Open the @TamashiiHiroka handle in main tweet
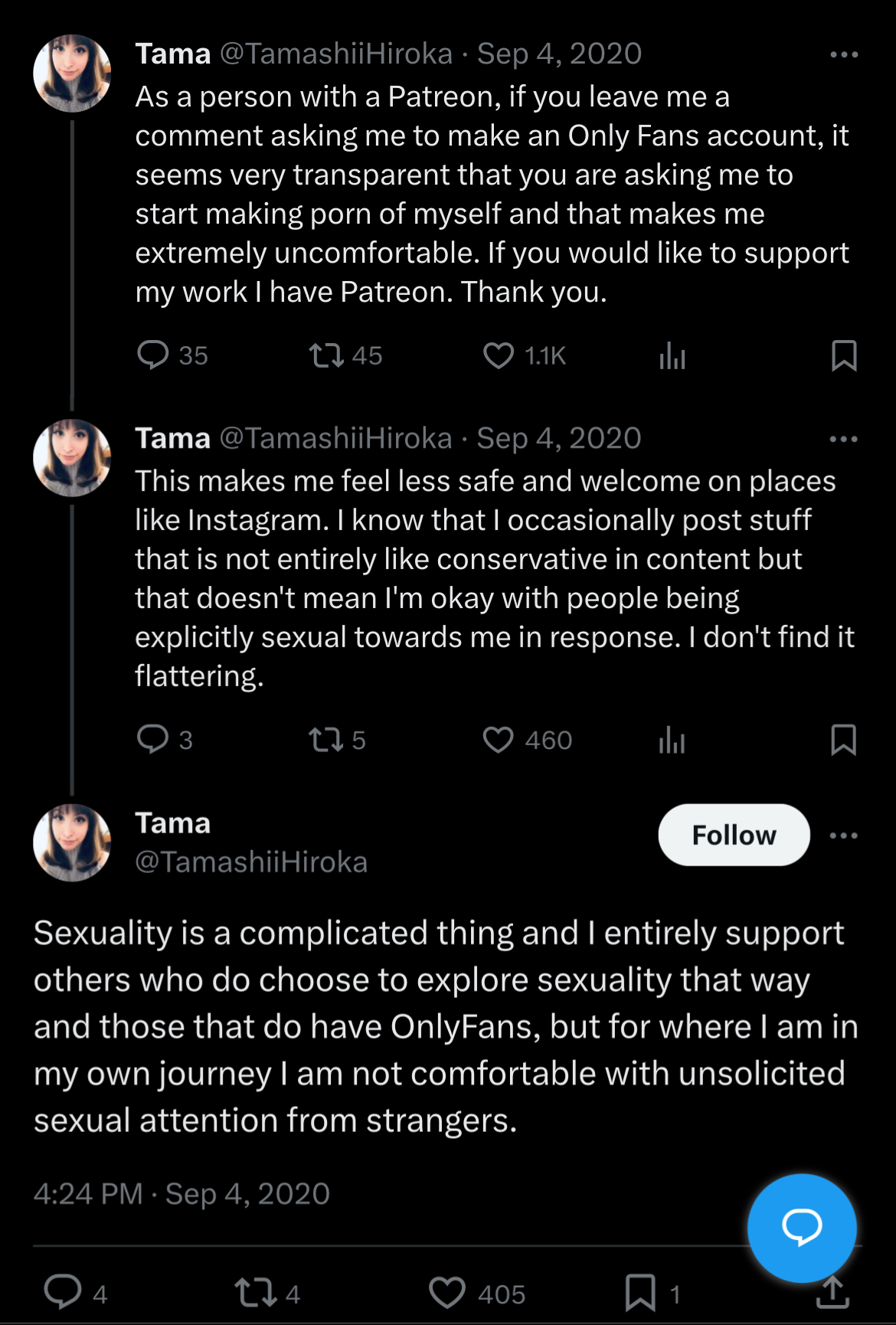 (251, 862)
